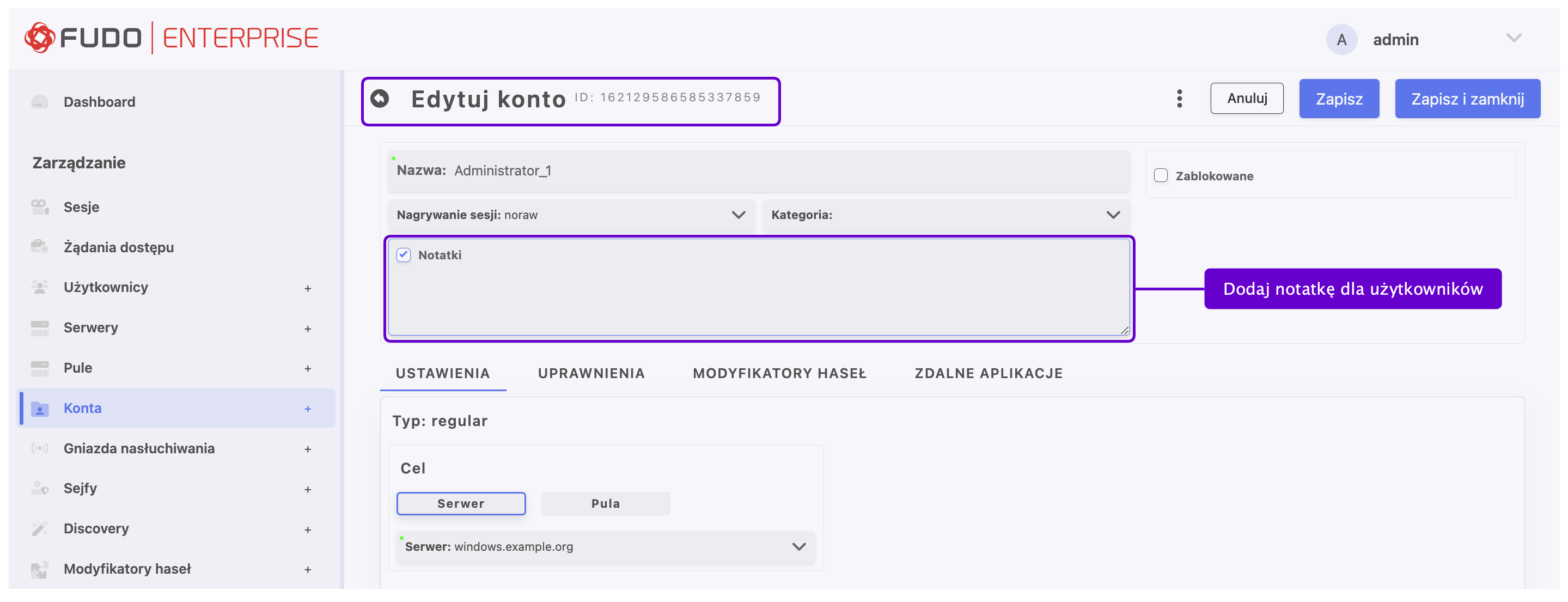Click the Modyfikatory haseł puzzle icon
This screenshot has height=602, width=1568.
coord(40,569)
